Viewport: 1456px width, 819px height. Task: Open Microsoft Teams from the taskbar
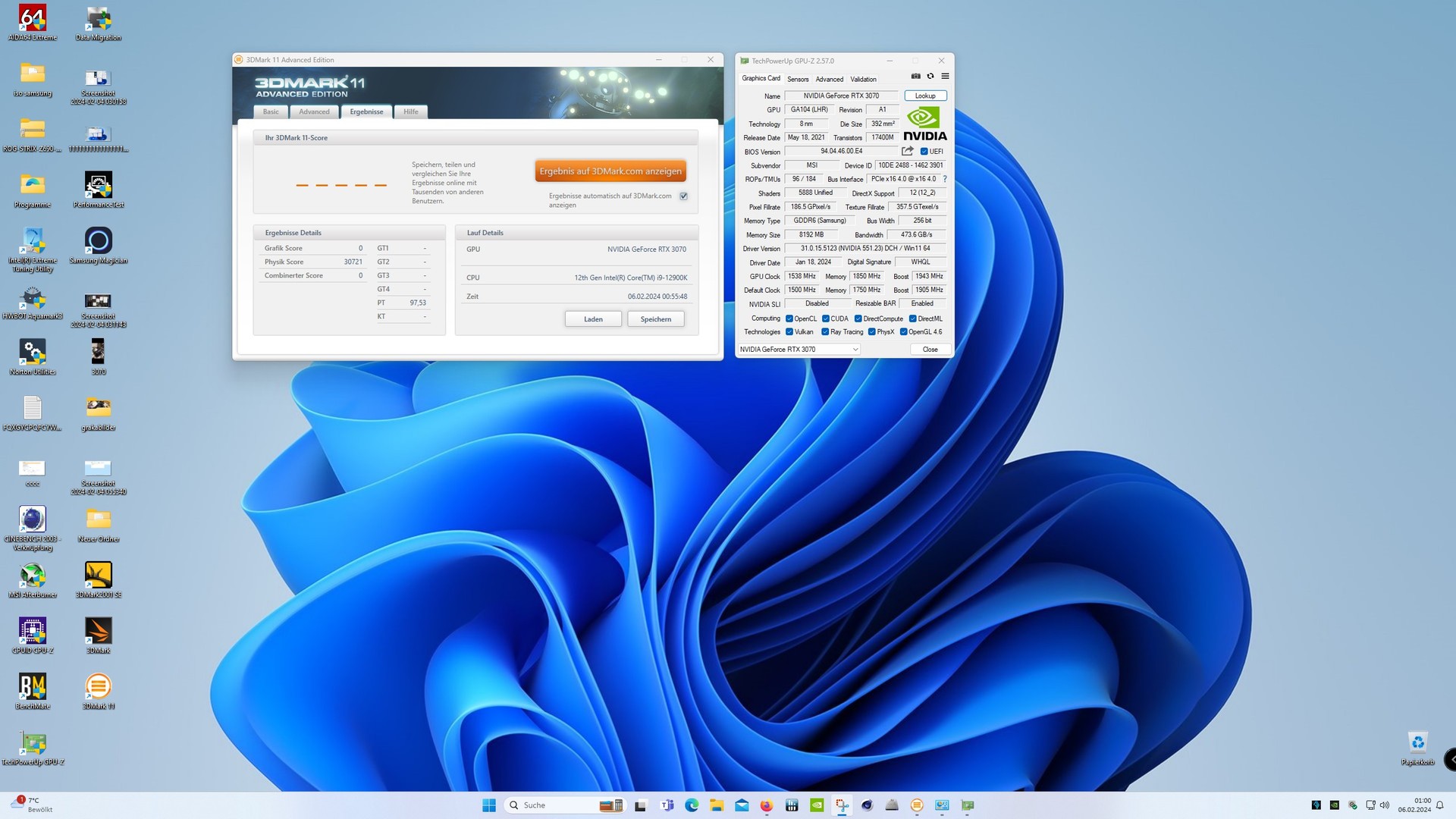click(x=667, y=805)
